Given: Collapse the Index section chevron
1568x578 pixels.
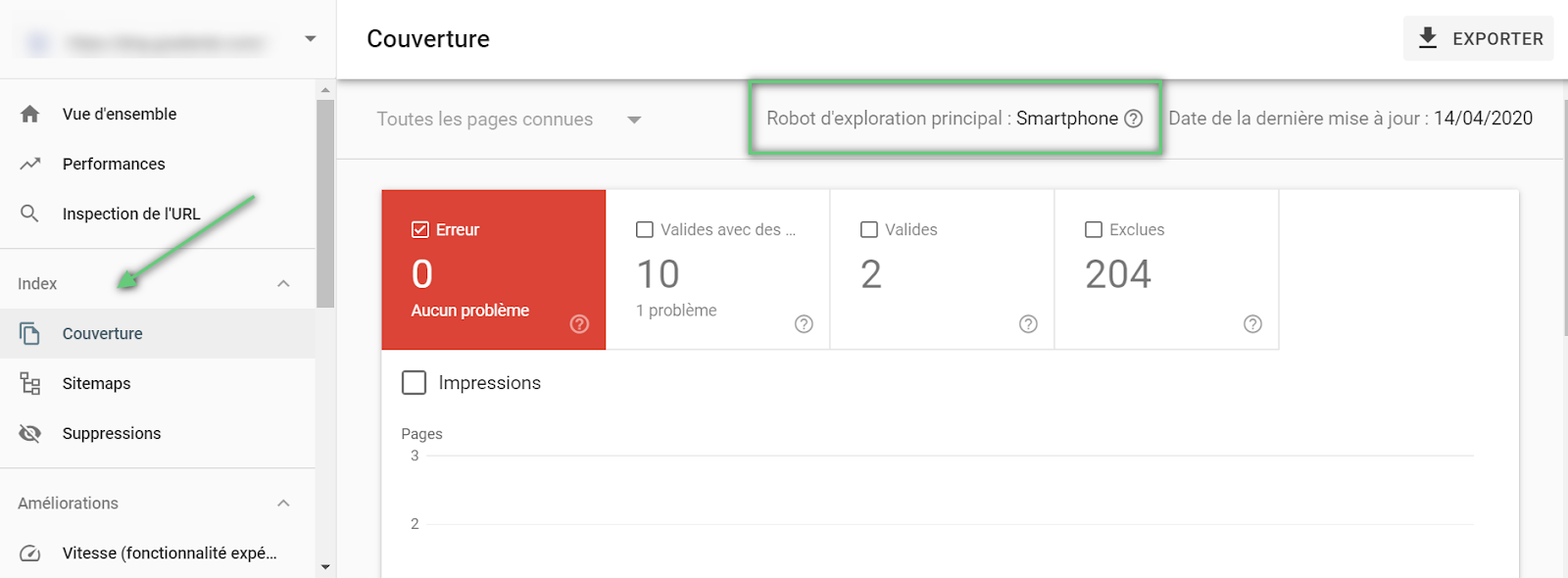Looking at the screenshot, I should pyautogui.click(x=283, y=284).
